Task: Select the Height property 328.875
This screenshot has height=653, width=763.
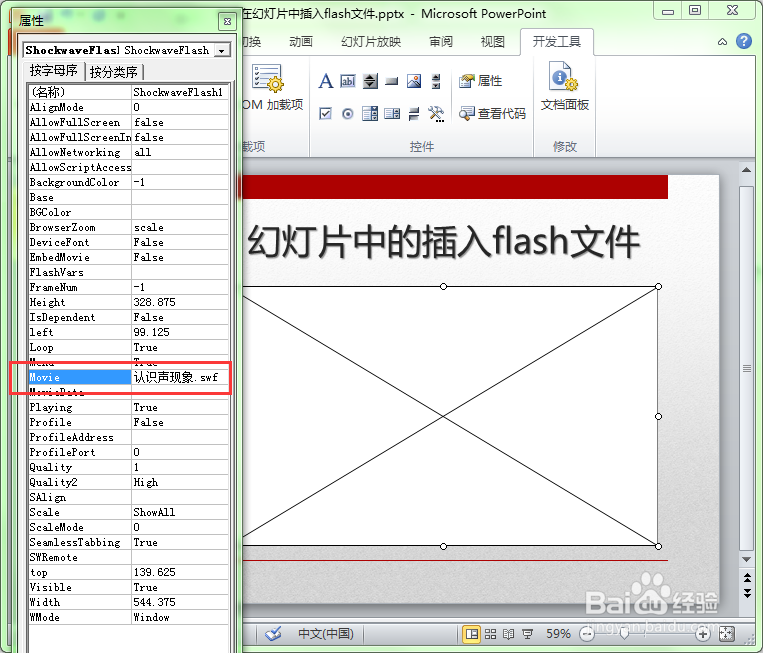Action: click(128, 302)
